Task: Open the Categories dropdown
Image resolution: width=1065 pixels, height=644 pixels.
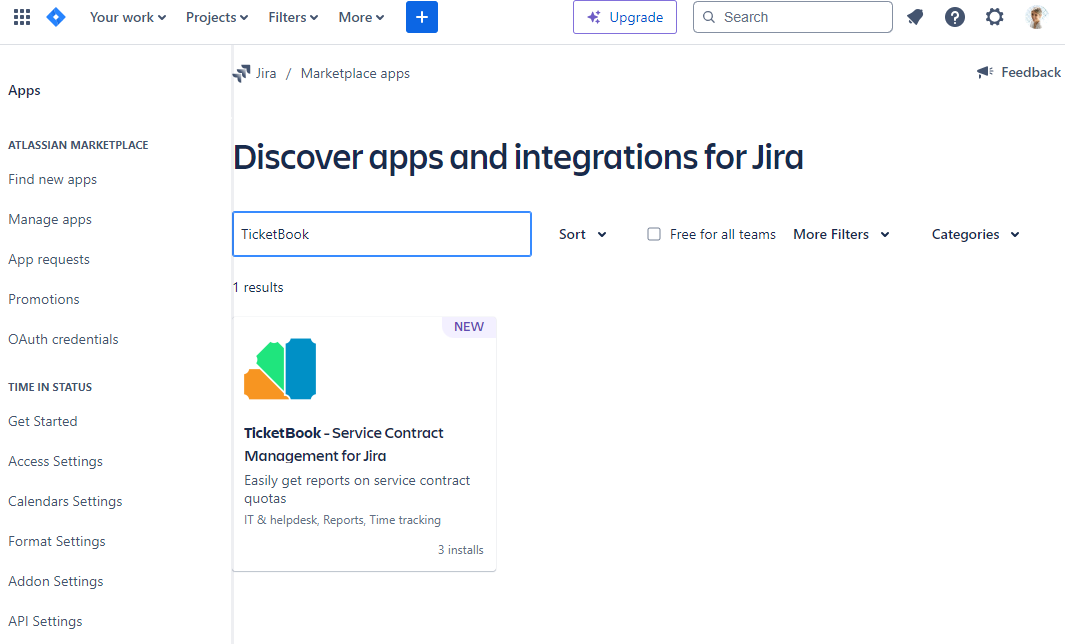Action: pos(975,234)
